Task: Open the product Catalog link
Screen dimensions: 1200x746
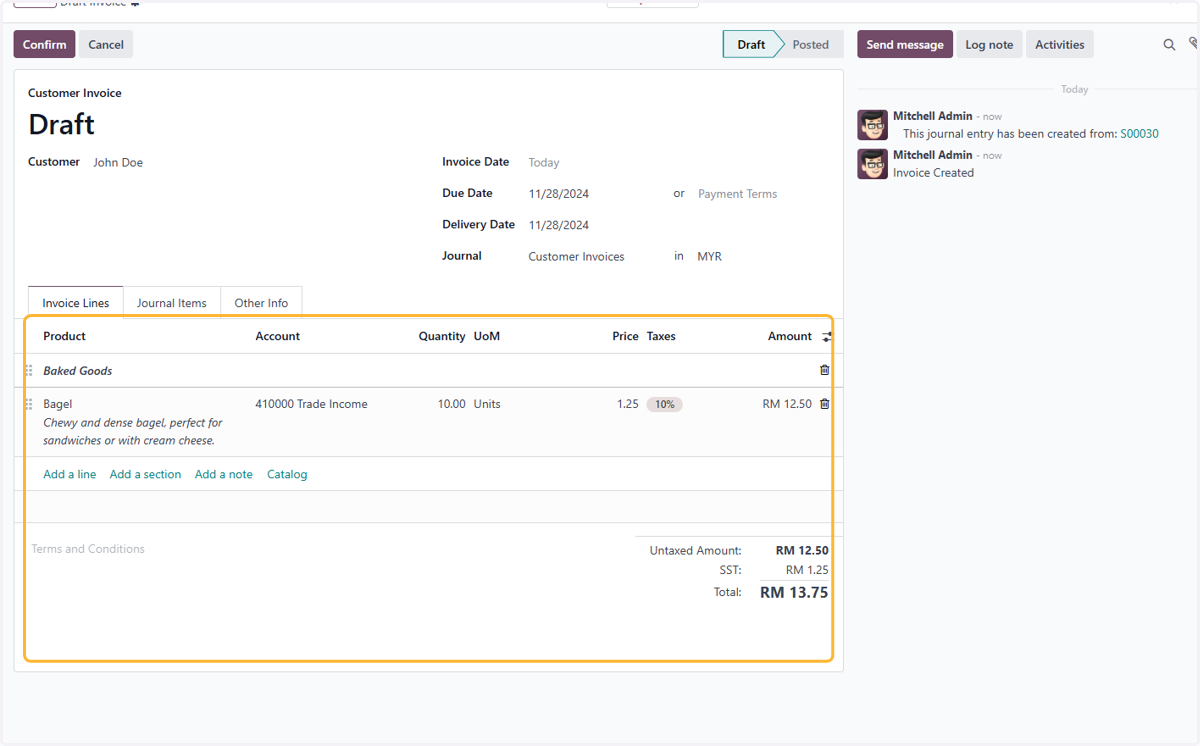Action: click(287, 474)
